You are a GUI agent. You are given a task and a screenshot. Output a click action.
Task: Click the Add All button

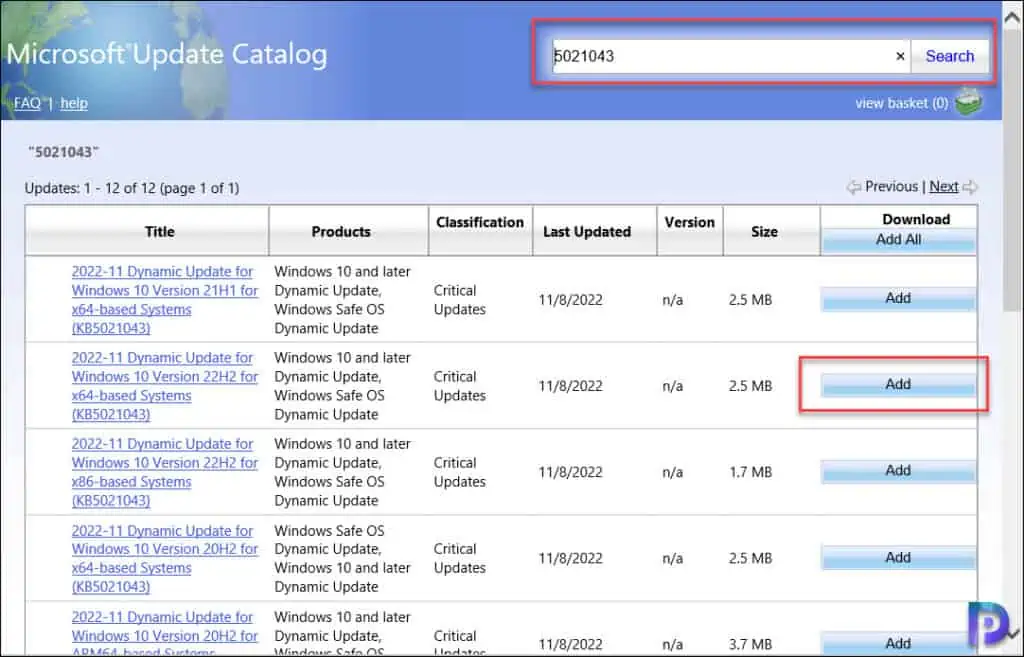click(899, 240)
